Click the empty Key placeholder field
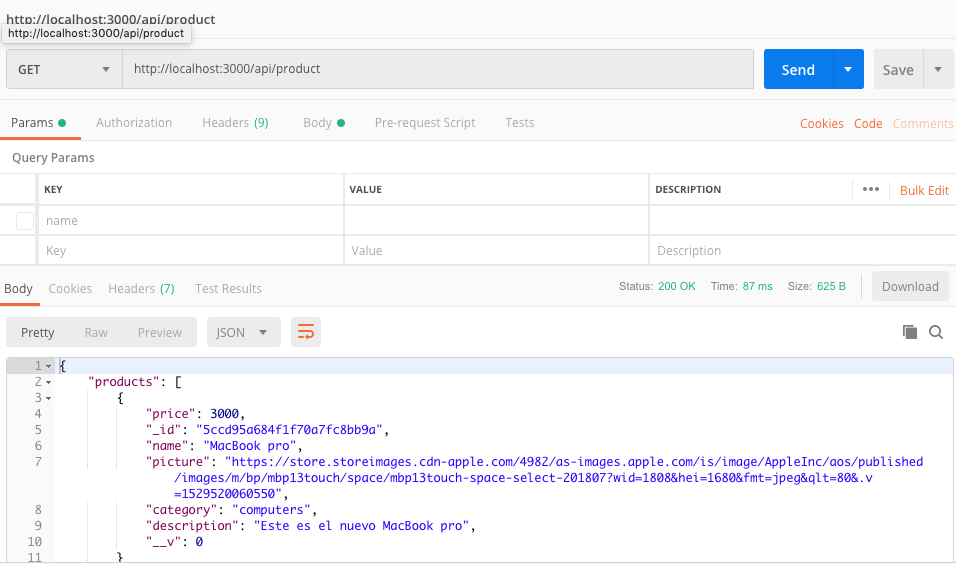This screenshot has height=564, width=956. pyautogui.click(x=191, y=251)
